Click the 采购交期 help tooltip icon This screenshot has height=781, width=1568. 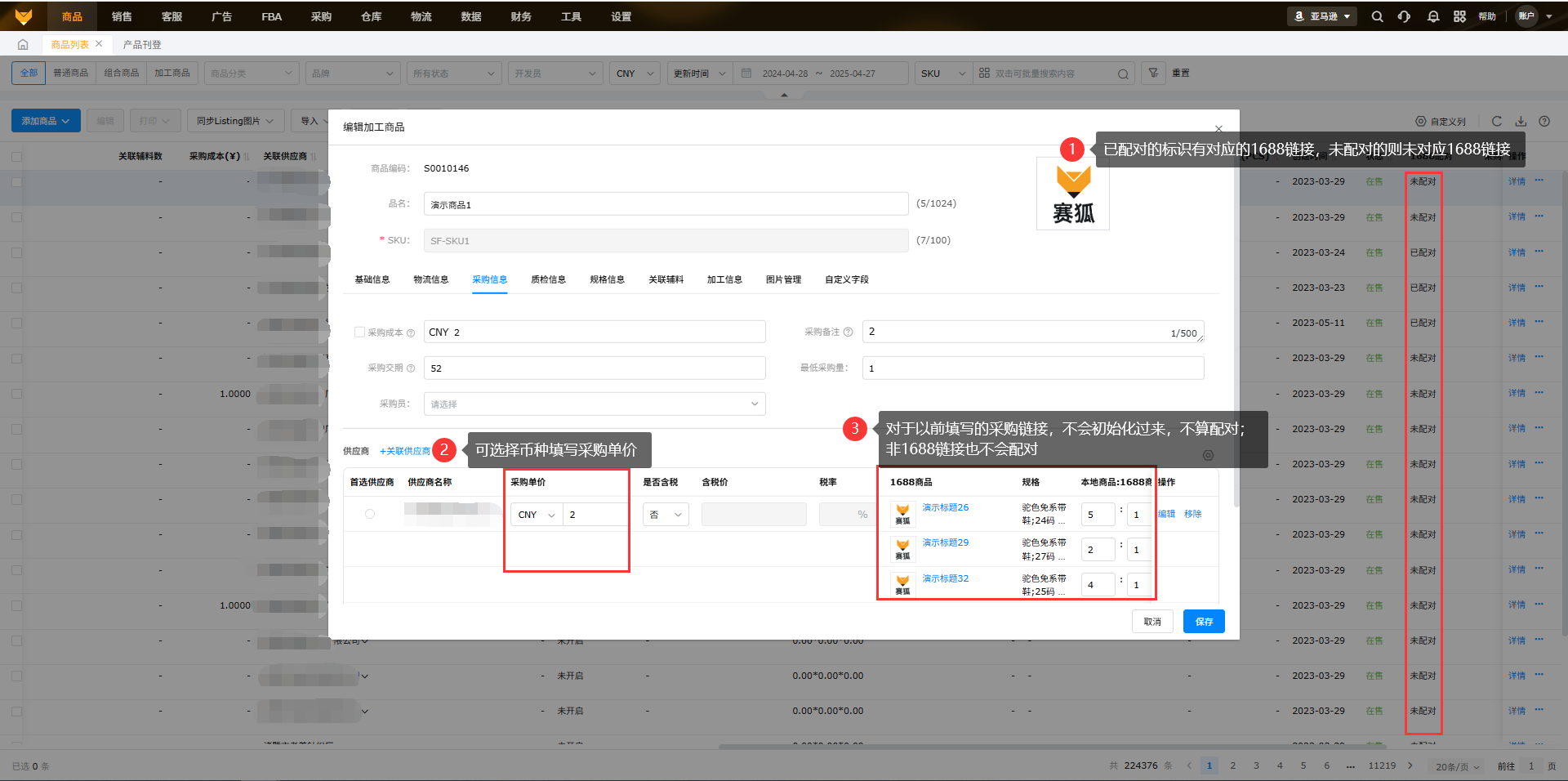tap(411, 368)
